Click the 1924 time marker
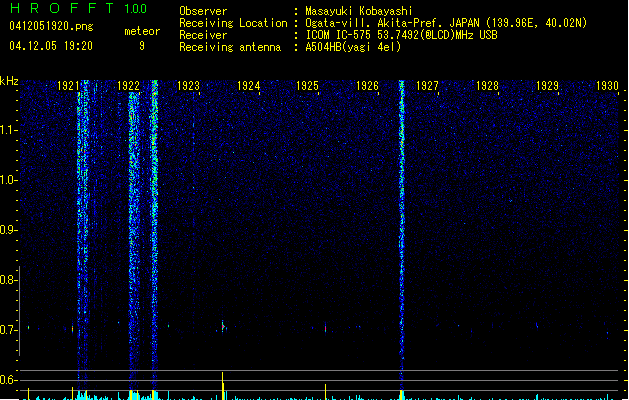 (248, 86)
